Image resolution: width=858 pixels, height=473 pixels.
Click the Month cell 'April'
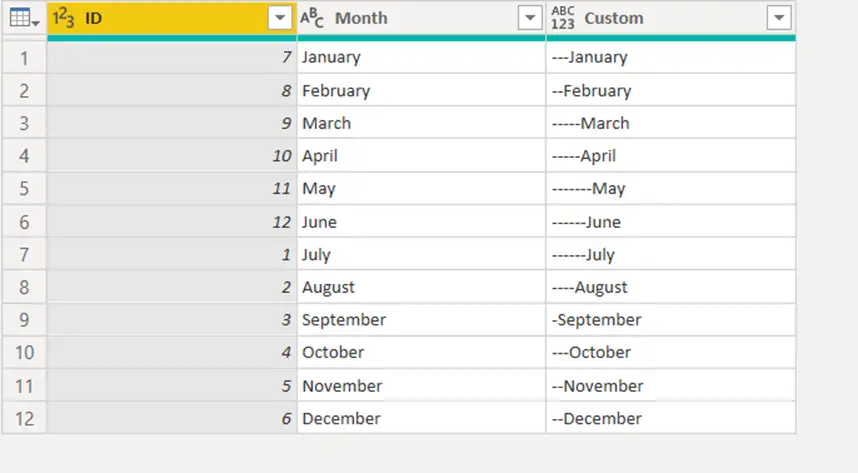tap(421, 156)
